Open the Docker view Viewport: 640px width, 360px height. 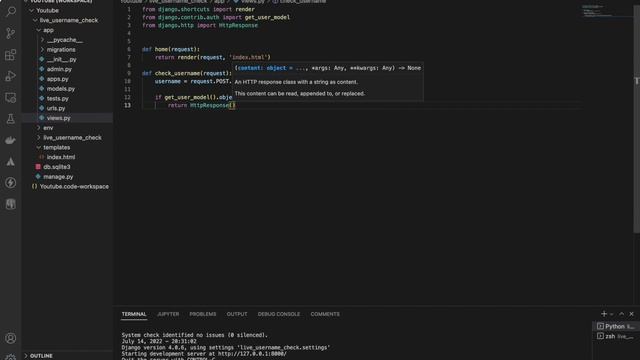tap(11, 140)
